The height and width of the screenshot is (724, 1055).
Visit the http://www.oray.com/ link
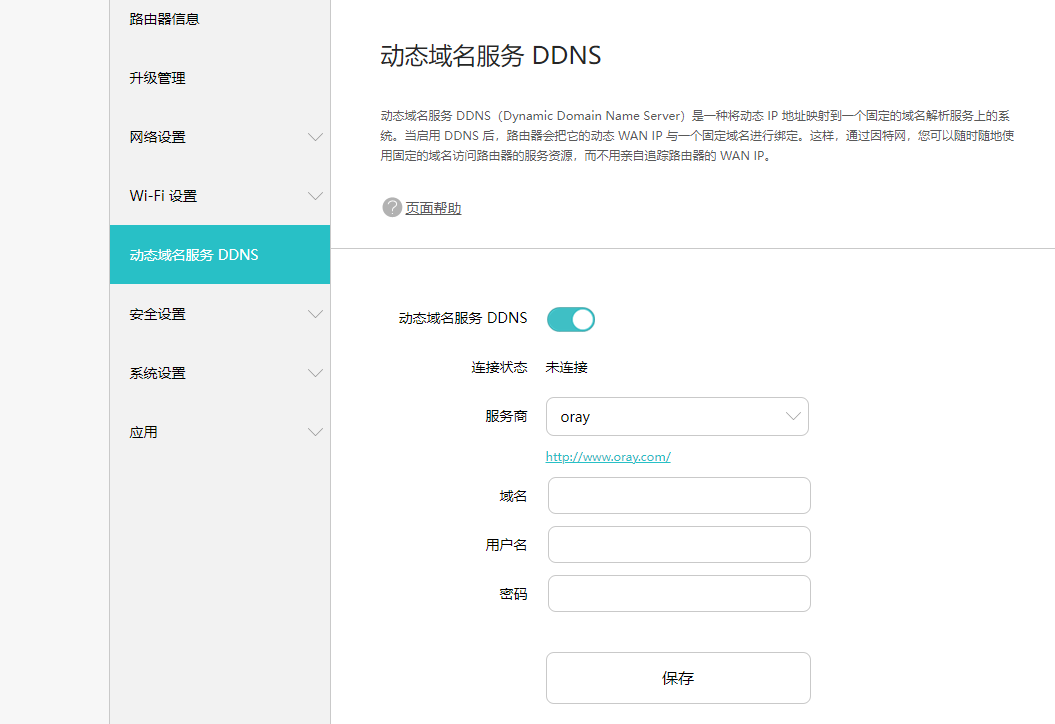608,457
